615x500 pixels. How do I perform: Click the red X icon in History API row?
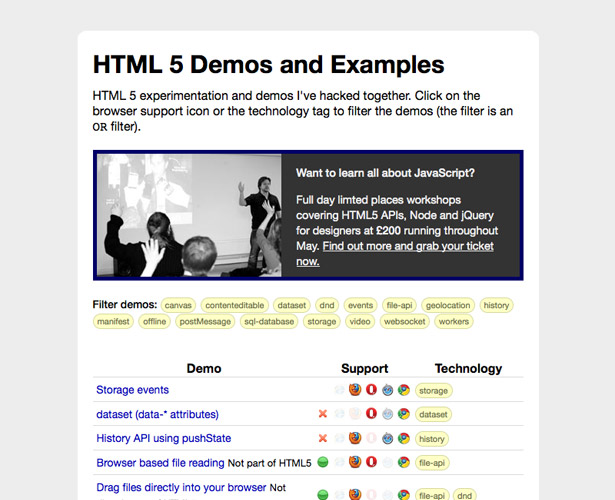point(323,438)
